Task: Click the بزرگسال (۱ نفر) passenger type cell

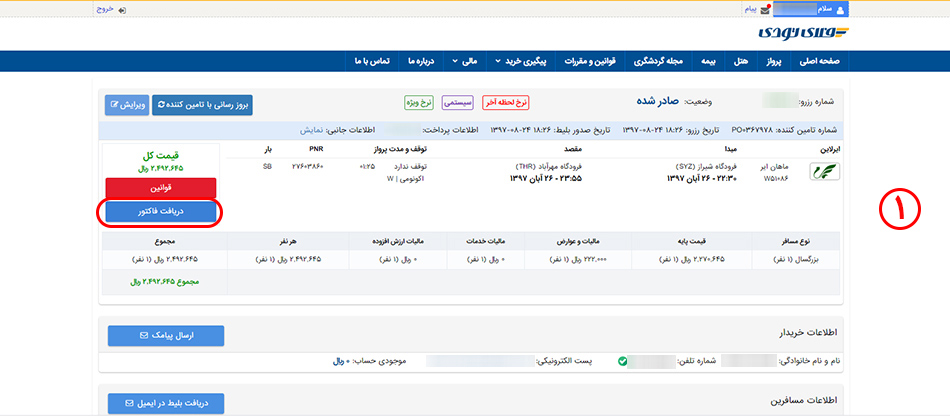Action: tap(796, 259)
